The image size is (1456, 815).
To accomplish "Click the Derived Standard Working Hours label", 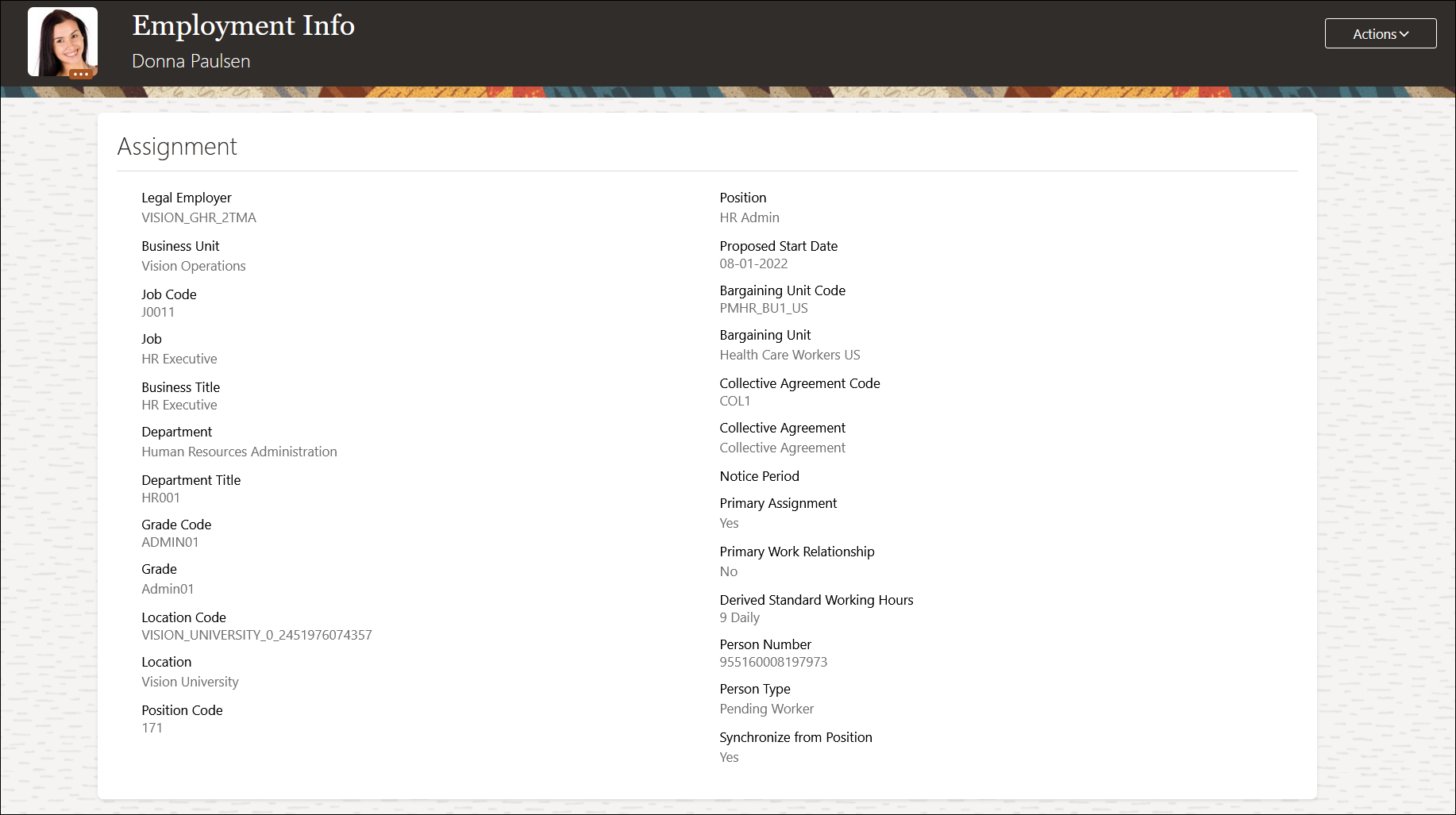I will (x=816, y=600).
